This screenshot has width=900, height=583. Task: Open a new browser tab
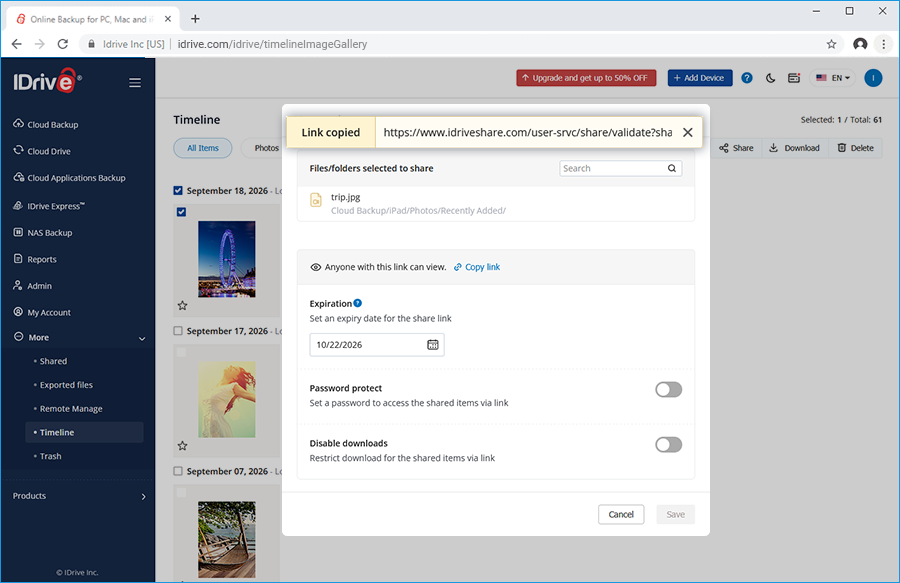tap(195, 19)
